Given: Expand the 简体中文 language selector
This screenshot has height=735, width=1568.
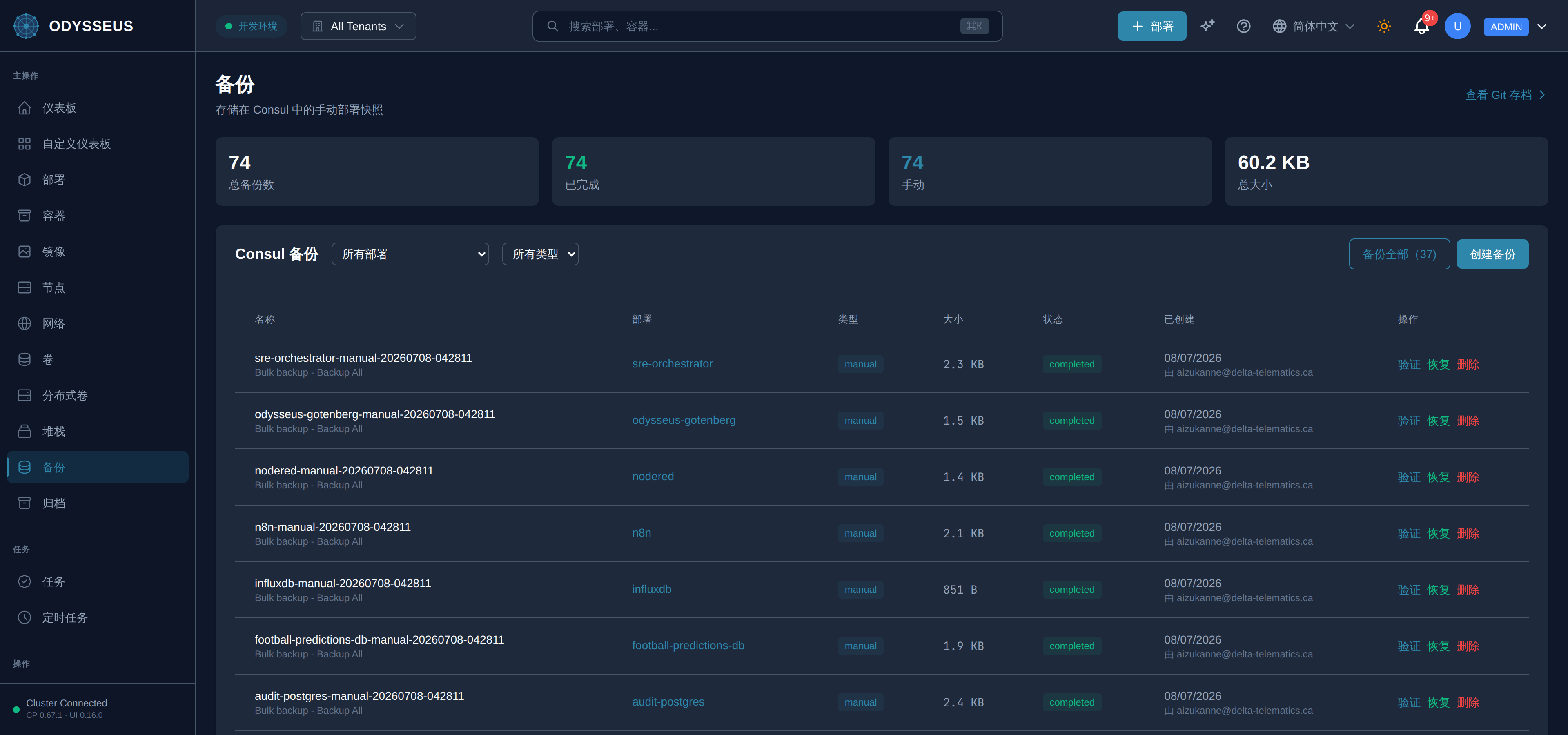Looking at the screenshot, I should tap(1314, 26).
